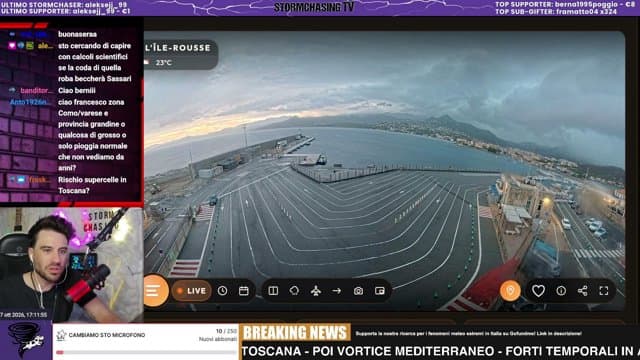Enter fullscreen with the expand icon
The image size is (640, 360).
pos(604,291)
